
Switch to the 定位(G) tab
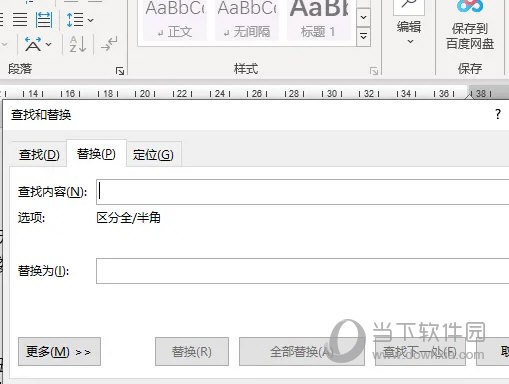[153, 155]
